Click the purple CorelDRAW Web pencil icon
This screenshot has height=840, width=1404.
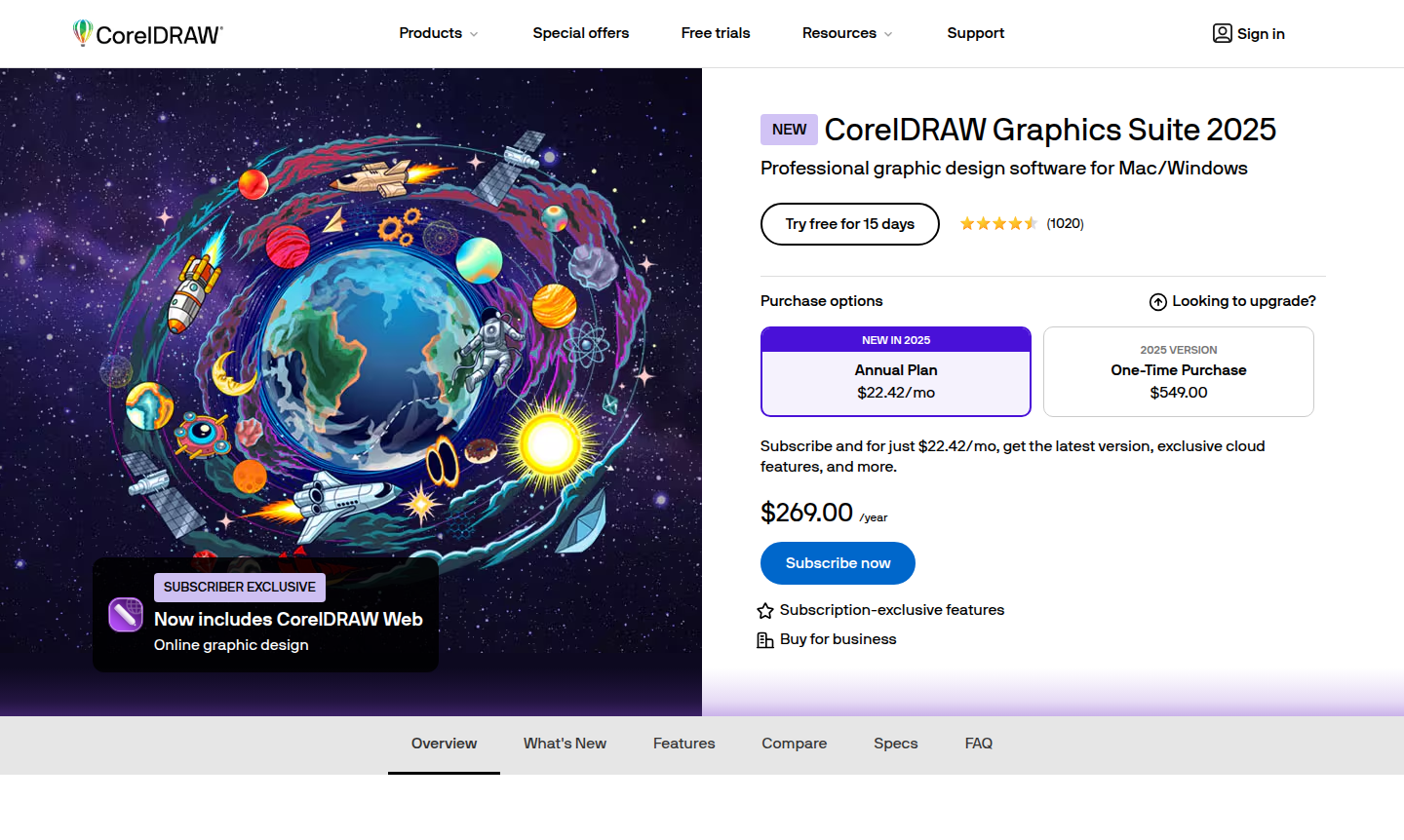click(125, 614)
